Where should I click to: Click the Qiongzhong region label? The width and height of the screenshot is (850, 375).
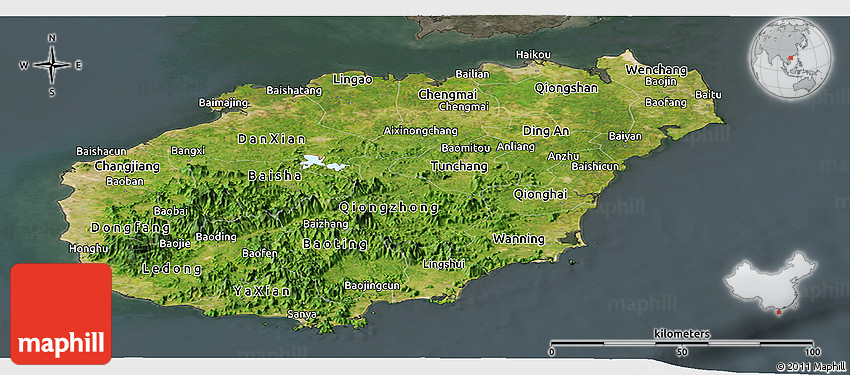coord(389,207)
